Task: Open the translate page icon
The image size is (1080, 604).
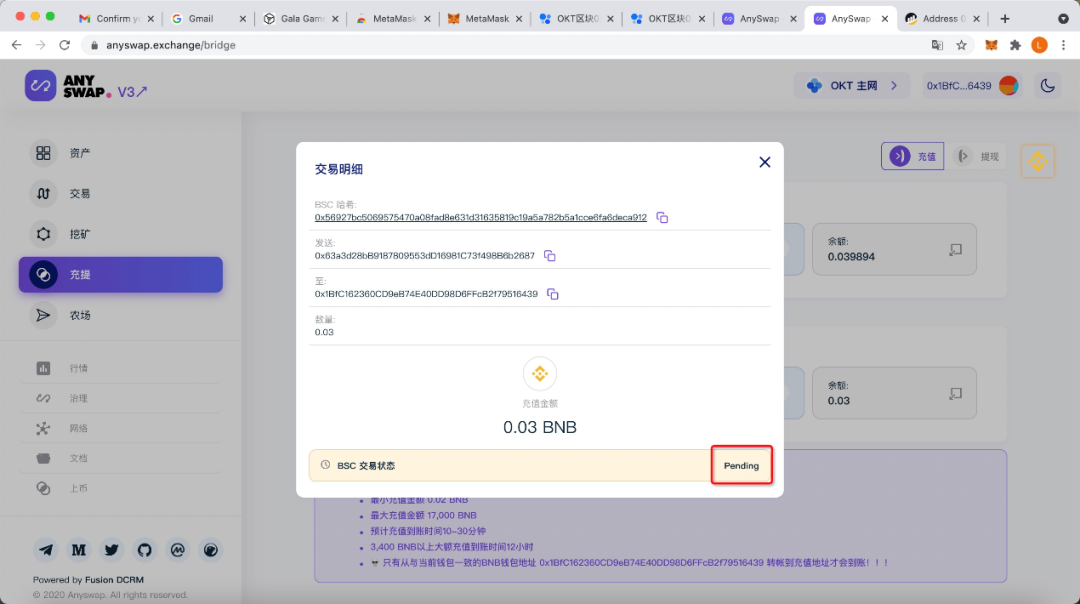Action: point(937,45)
